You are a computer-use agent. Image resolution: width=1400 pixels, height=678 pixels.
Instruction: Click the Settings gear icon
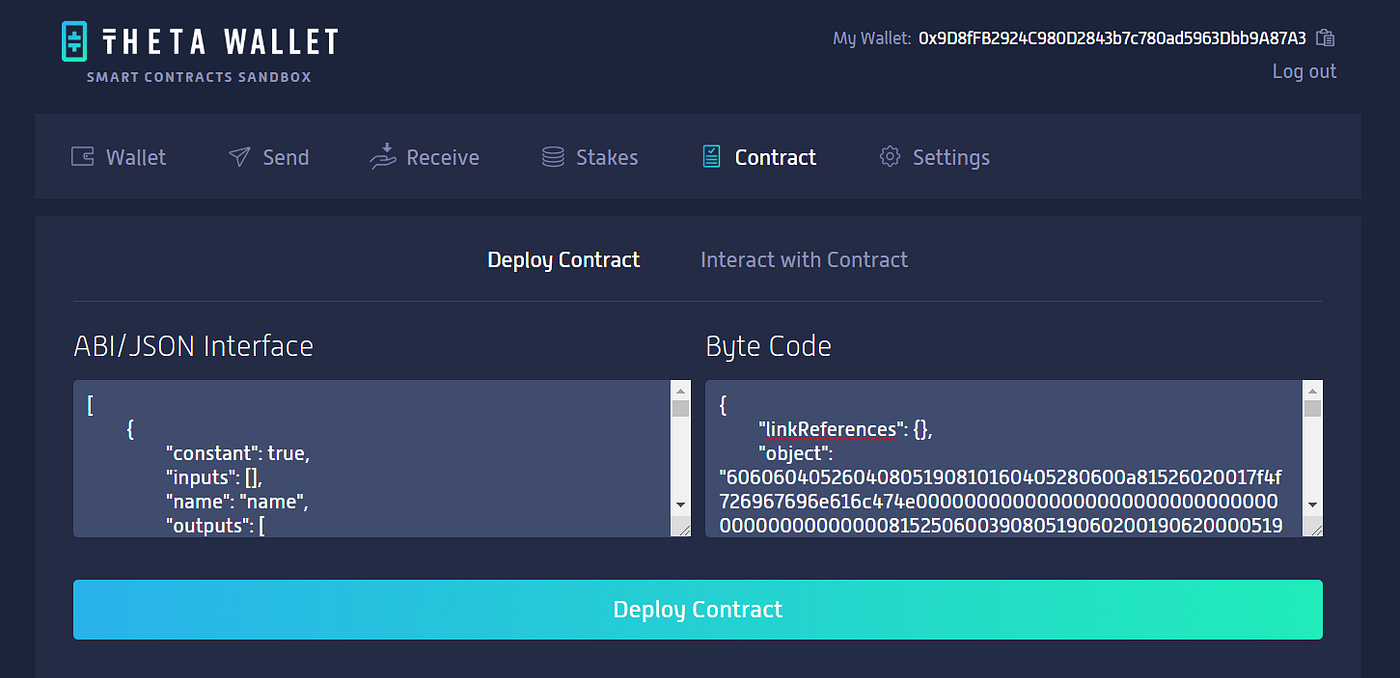tap(889, 157)
